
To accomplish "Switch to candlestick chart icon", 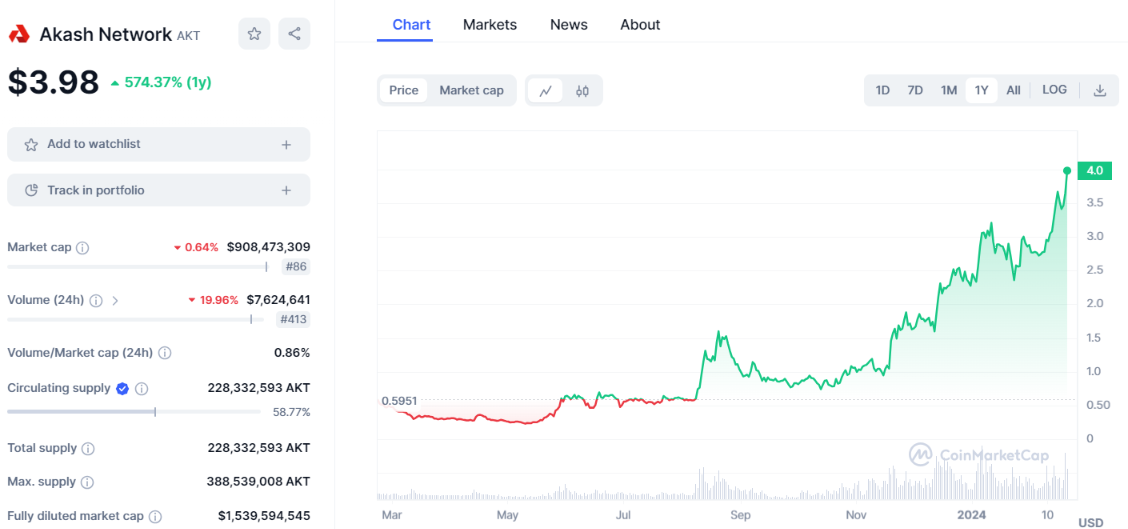I will tap(582, 91).
